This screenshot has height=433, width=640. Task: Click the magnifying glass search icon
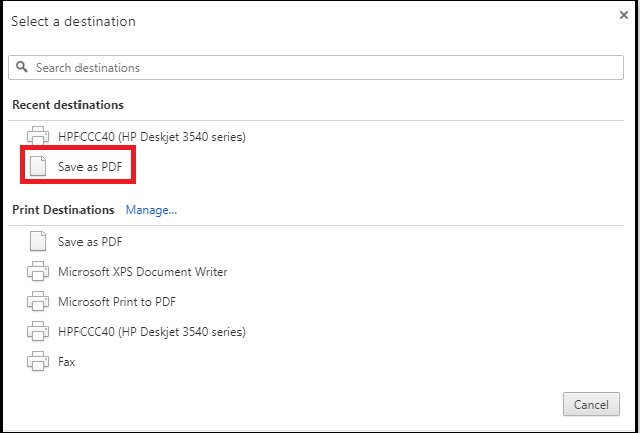22,67
